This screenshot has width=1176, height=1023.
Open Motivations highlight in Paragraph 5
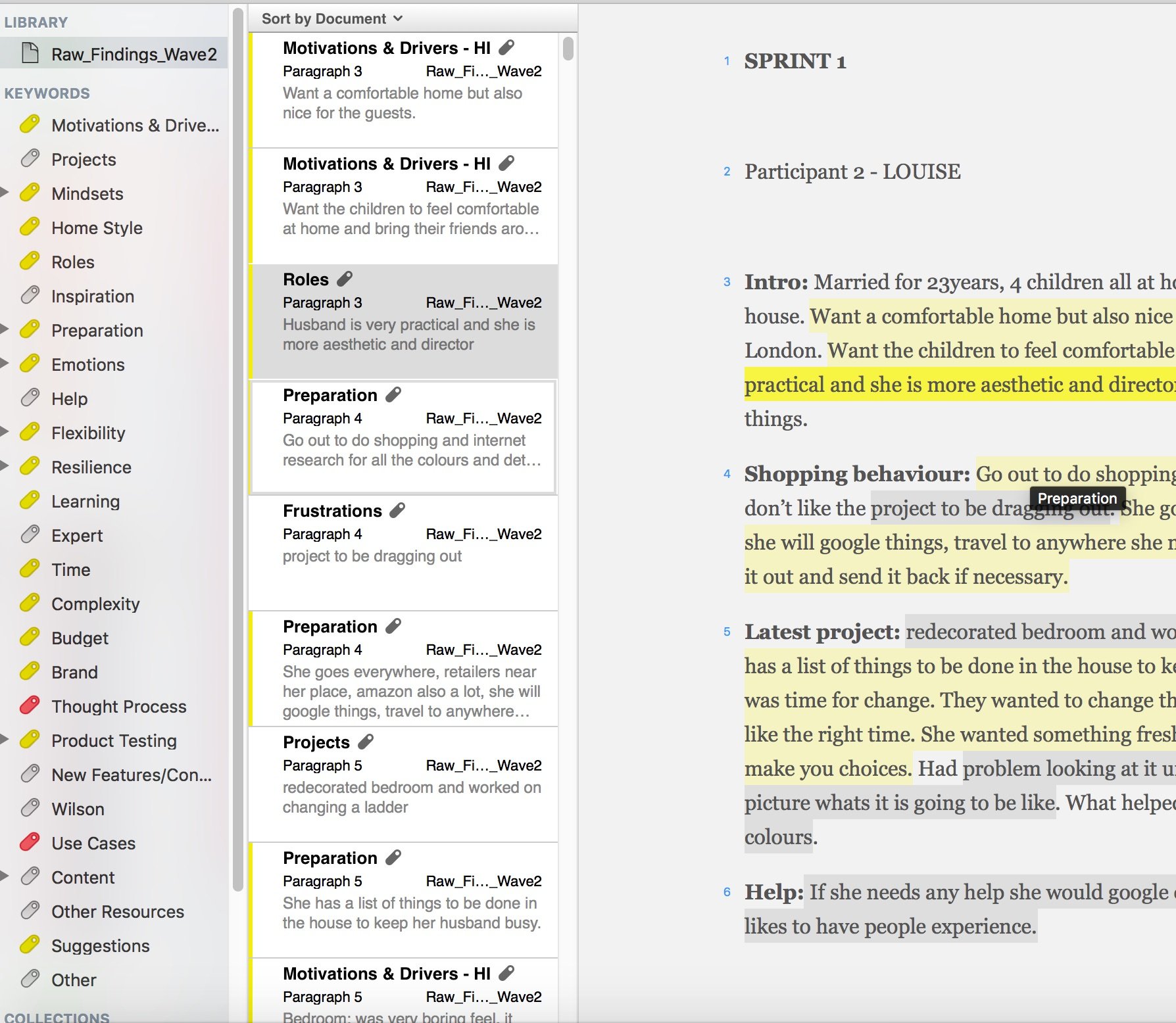404,991
